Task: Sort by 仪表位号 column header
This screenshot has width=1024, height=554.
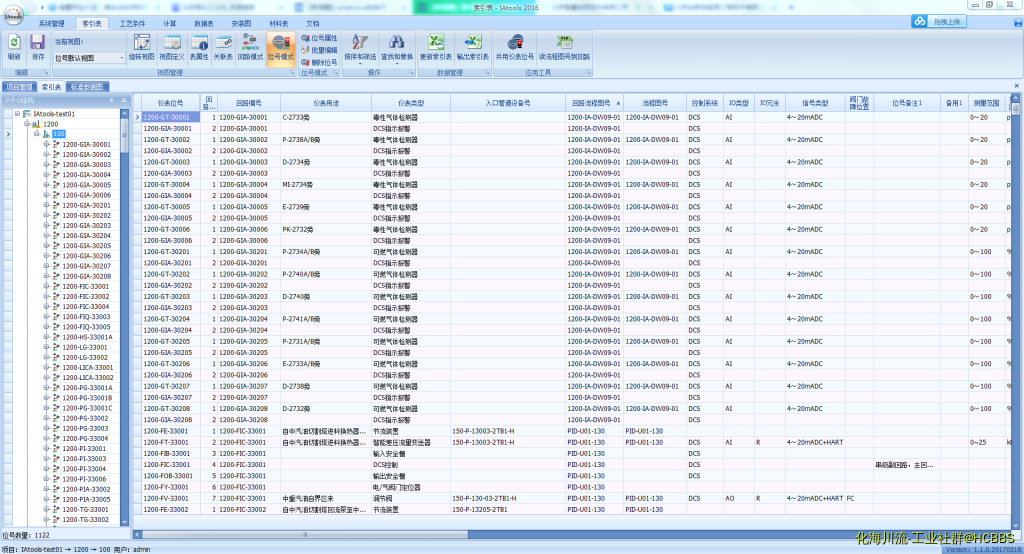Action: [170, 103]
